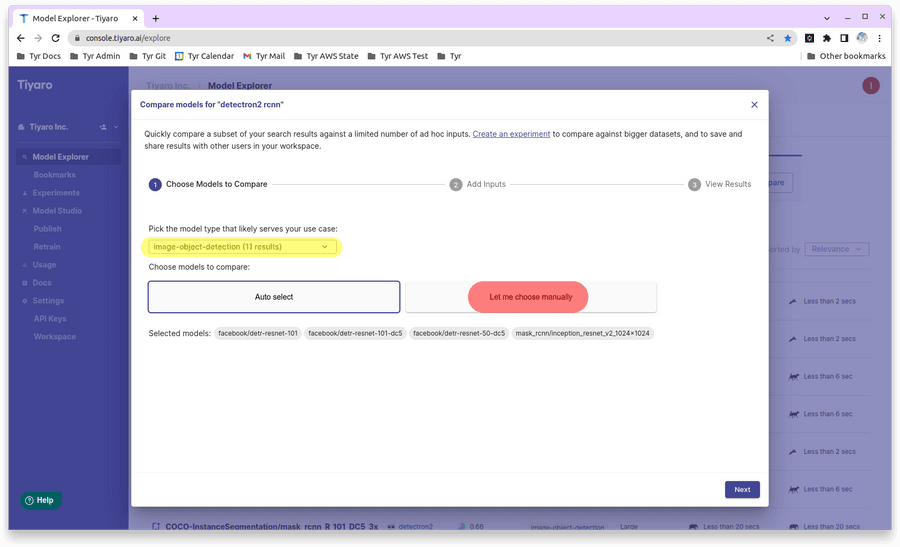Close the Compare models dialog

754,104
